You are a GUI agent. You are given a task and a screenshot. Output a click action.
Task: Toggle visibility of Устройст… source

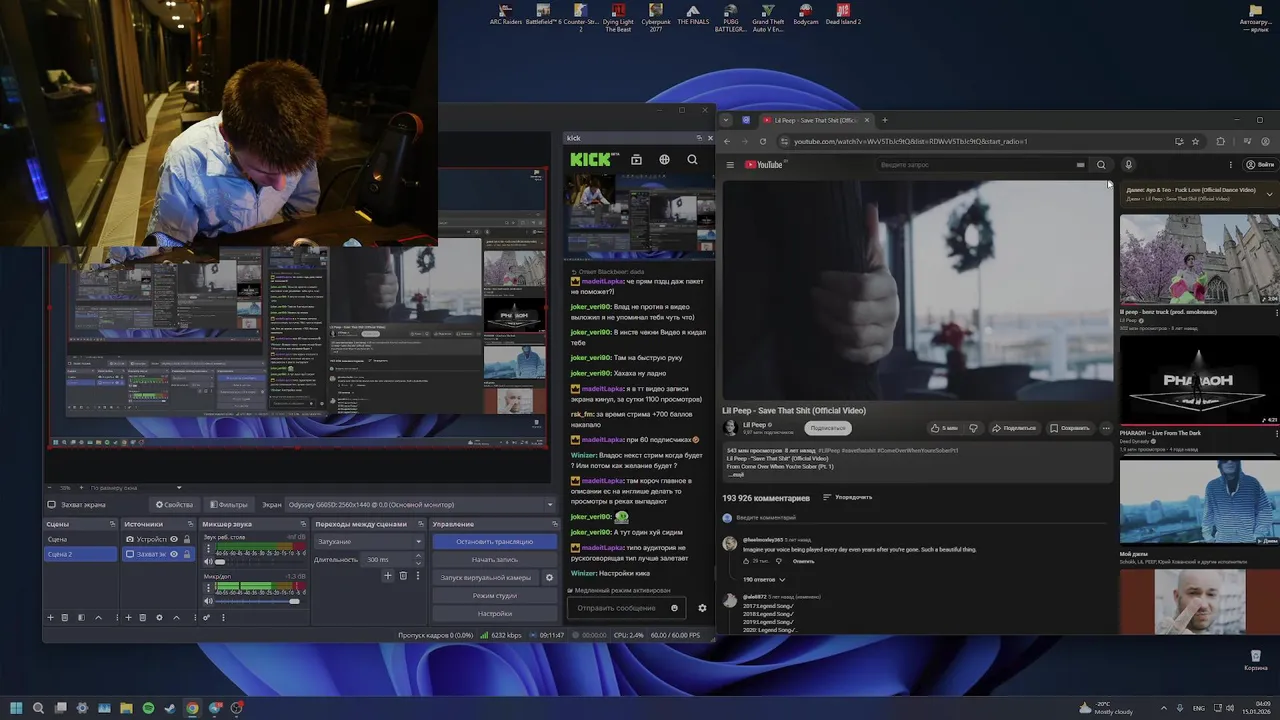click(x=174, y=539)
